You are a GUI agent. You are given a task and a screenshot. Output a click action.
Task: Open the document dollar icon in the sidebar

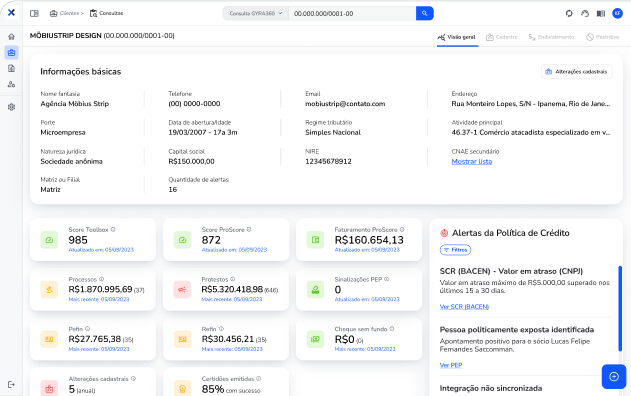pyautogui.click(x=11, y=68)
